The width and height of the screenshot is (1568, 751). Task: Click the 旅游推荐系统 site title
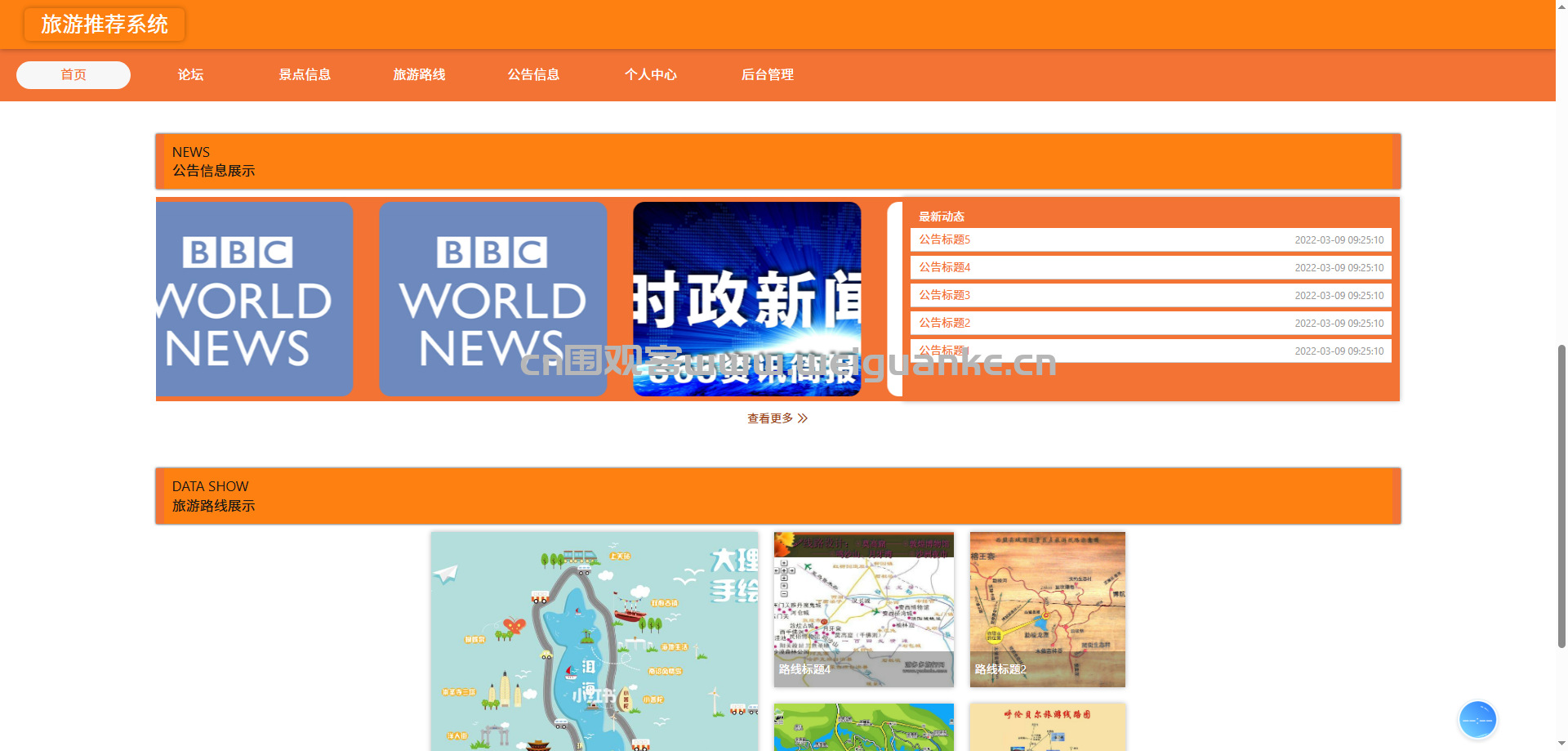pyautogui.click(x=105, y=25)
